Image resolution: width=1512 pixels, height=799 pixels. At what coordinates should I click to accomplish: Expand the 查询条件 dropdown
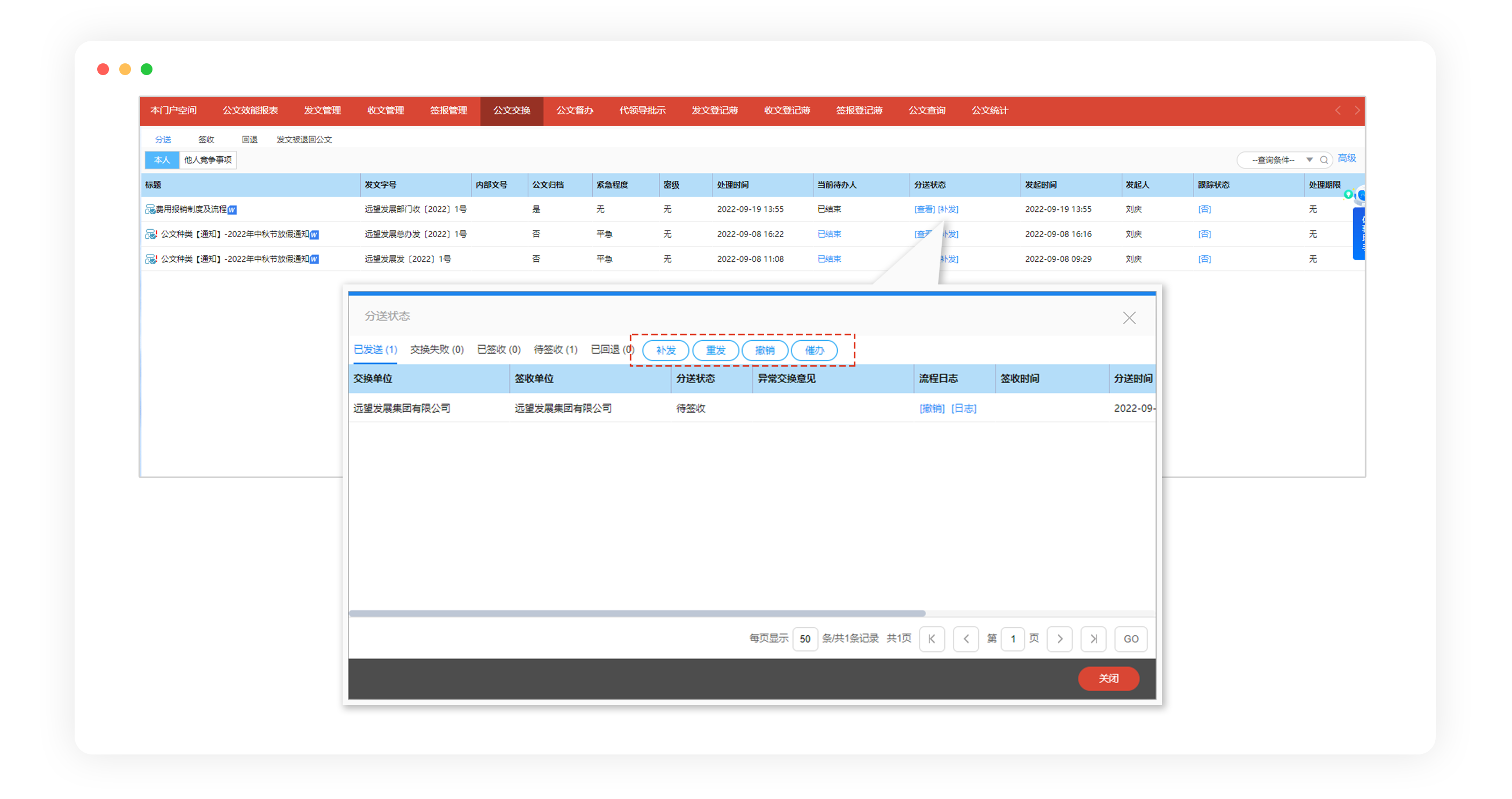point(1309,159)
